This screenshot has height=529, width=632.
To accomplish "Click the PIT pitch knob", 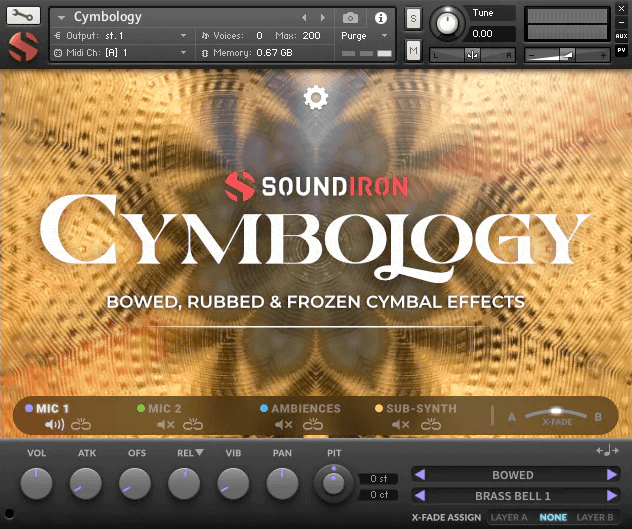I will (x=333, y=483).
